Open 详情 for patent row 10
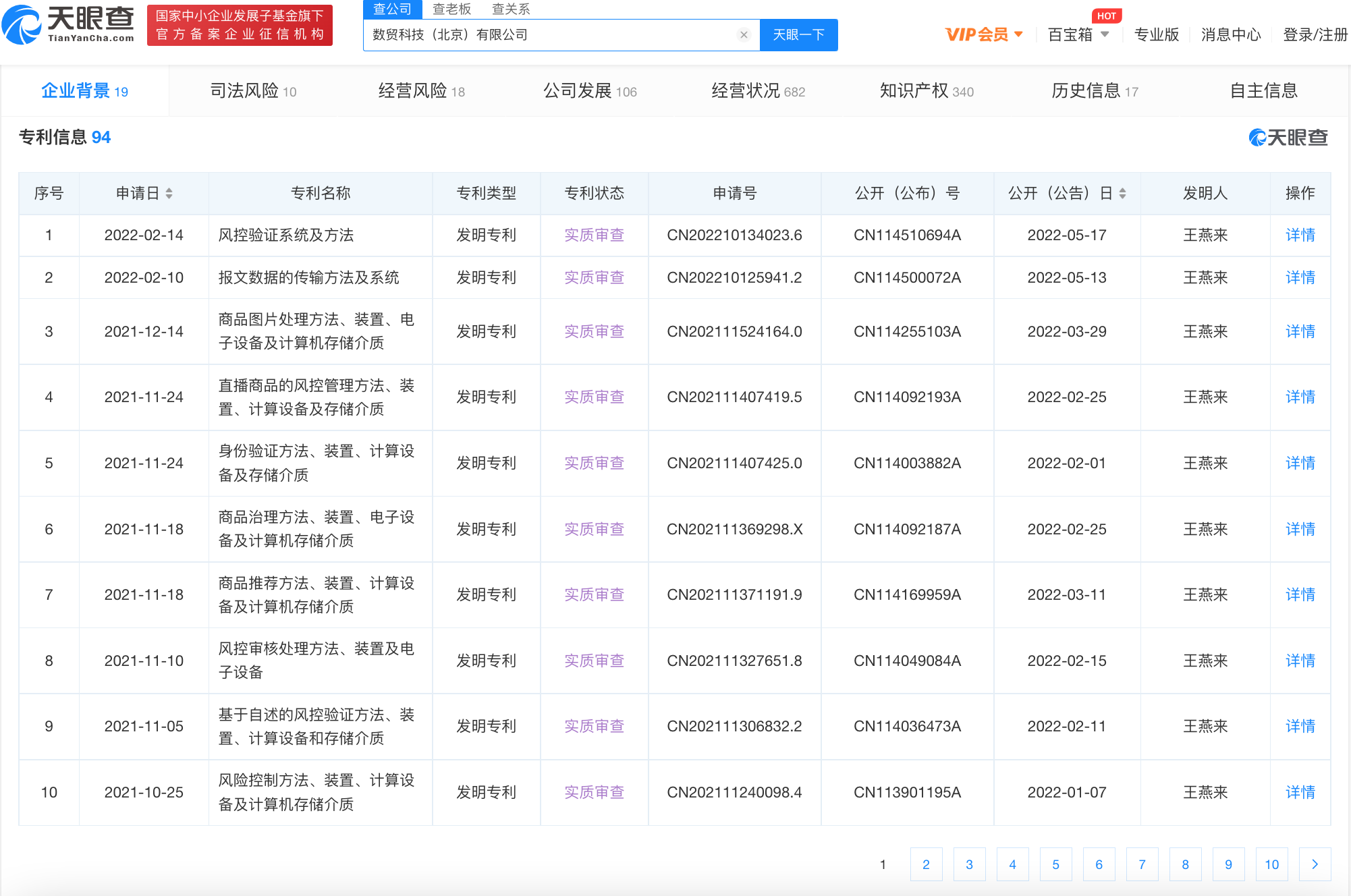The image size is (1351, 896). [1300, 792]
